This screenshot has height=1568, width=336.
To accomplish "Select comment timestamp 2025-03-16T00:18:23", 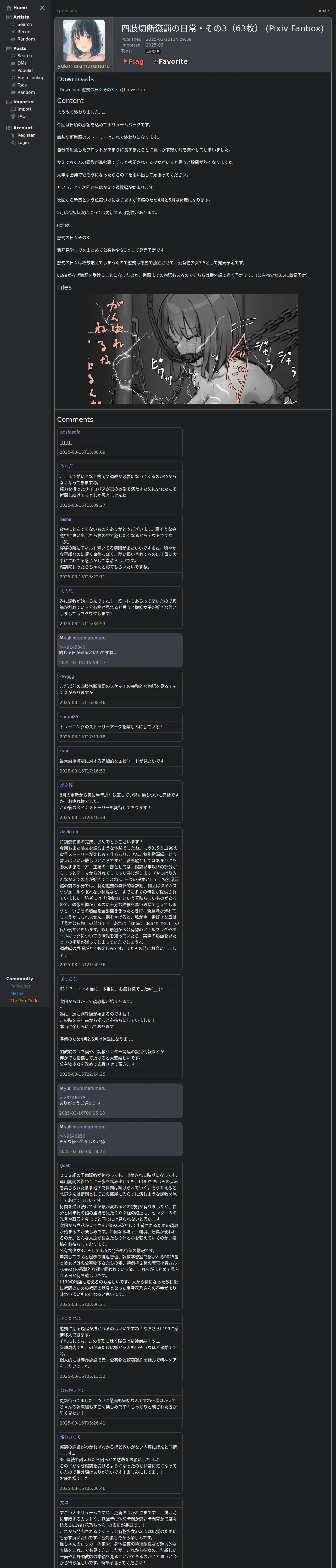I will pos(82,1151).
